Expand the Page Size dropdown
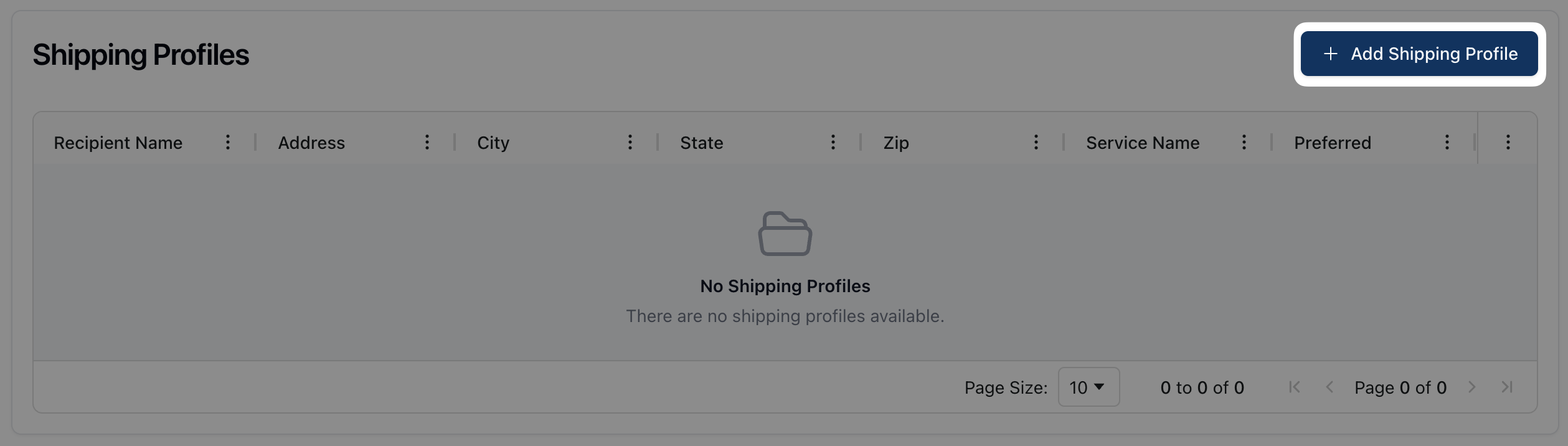Screen dimensions: 1568x446 pyautogui.click(x=1089, y=387)
